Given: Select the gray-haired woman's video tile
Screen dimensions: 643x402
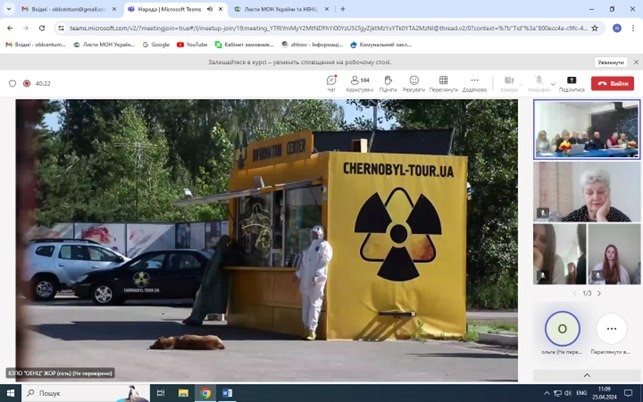Looking at the screenshot, I should click(586, 192).
